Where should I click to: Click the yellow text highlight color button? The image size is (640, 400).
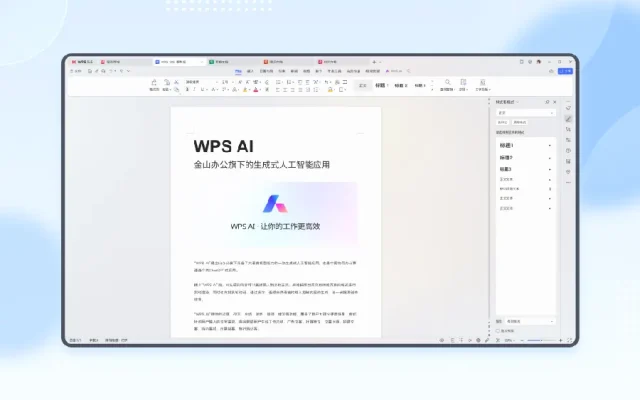(x=245, y=89)
